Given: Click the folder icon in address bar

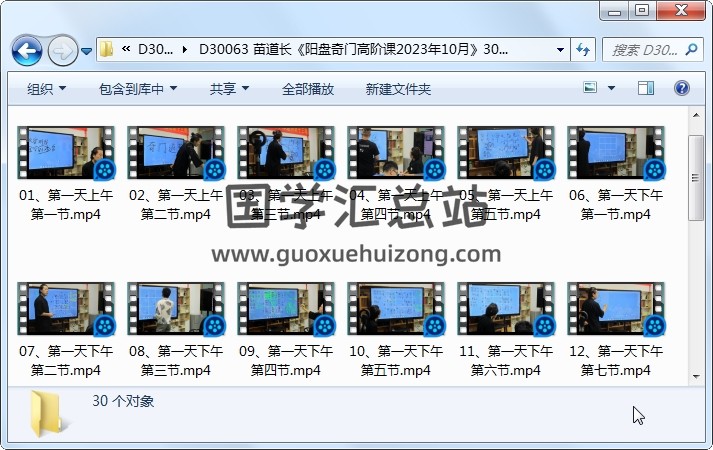Looking at the screenshot, I should (x=106, y=49).
